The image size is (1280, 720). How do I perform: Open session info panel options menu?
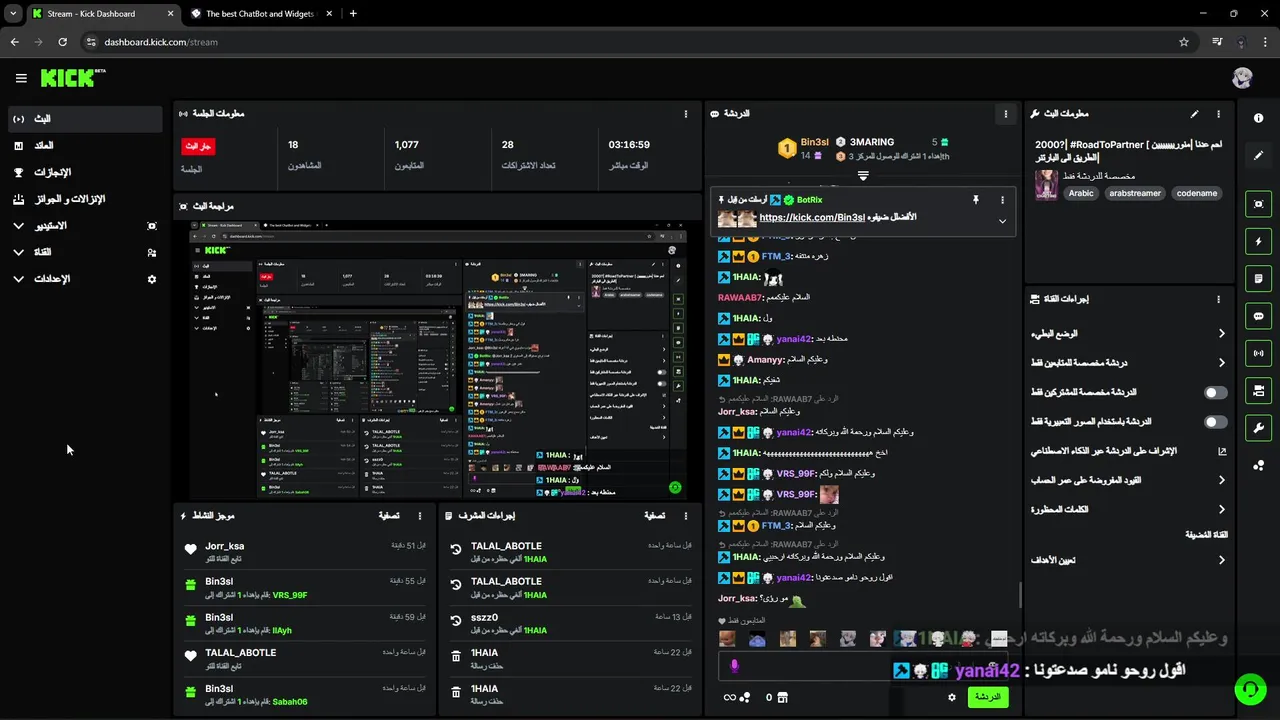tap(685, 114)
